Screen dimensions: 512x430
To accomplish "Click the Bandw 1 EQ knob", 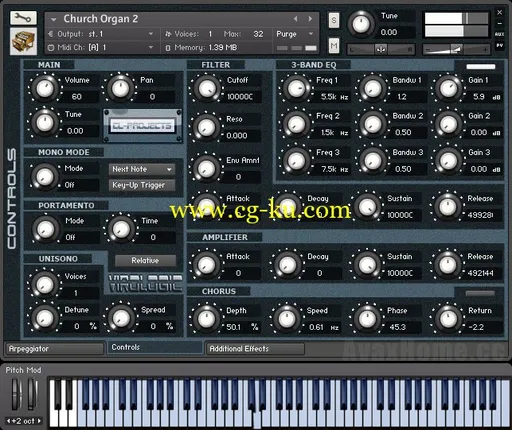I will tap(372, 88).
